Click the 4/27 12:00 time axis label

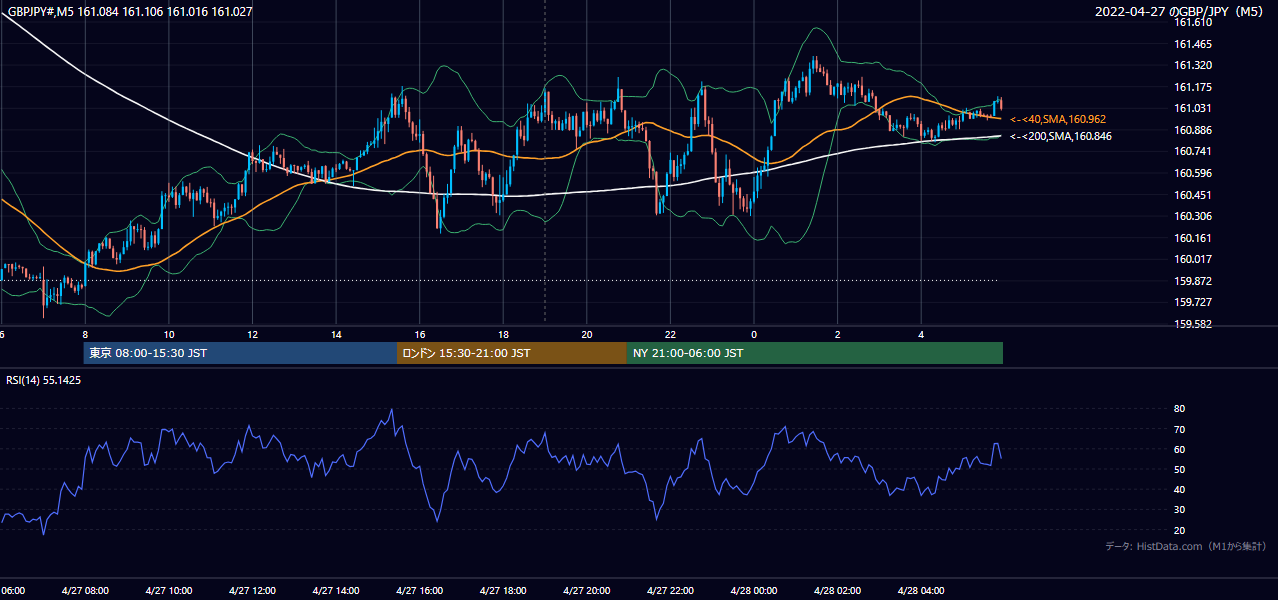click(x=252, y=591)
